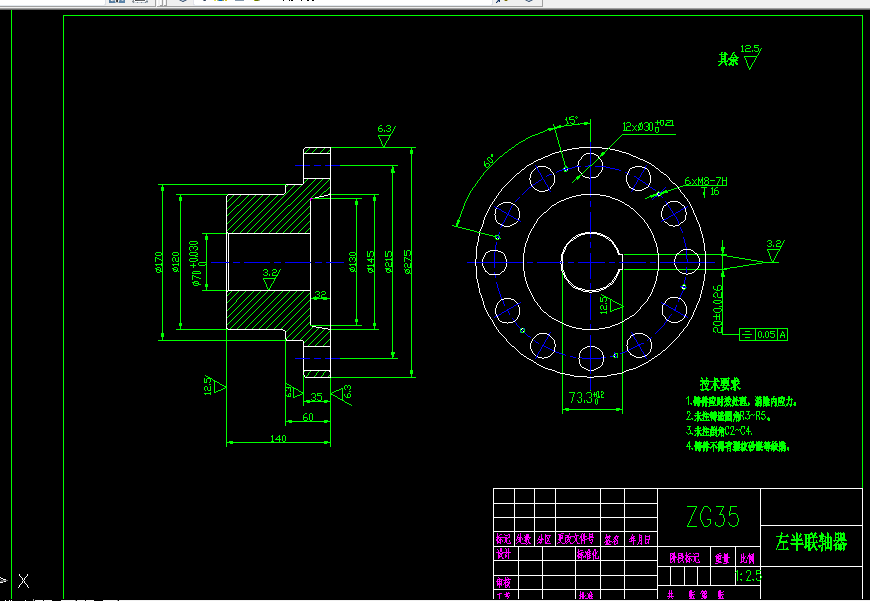
Task: Select the 60° angular dimension
Action: coord(489,161)
